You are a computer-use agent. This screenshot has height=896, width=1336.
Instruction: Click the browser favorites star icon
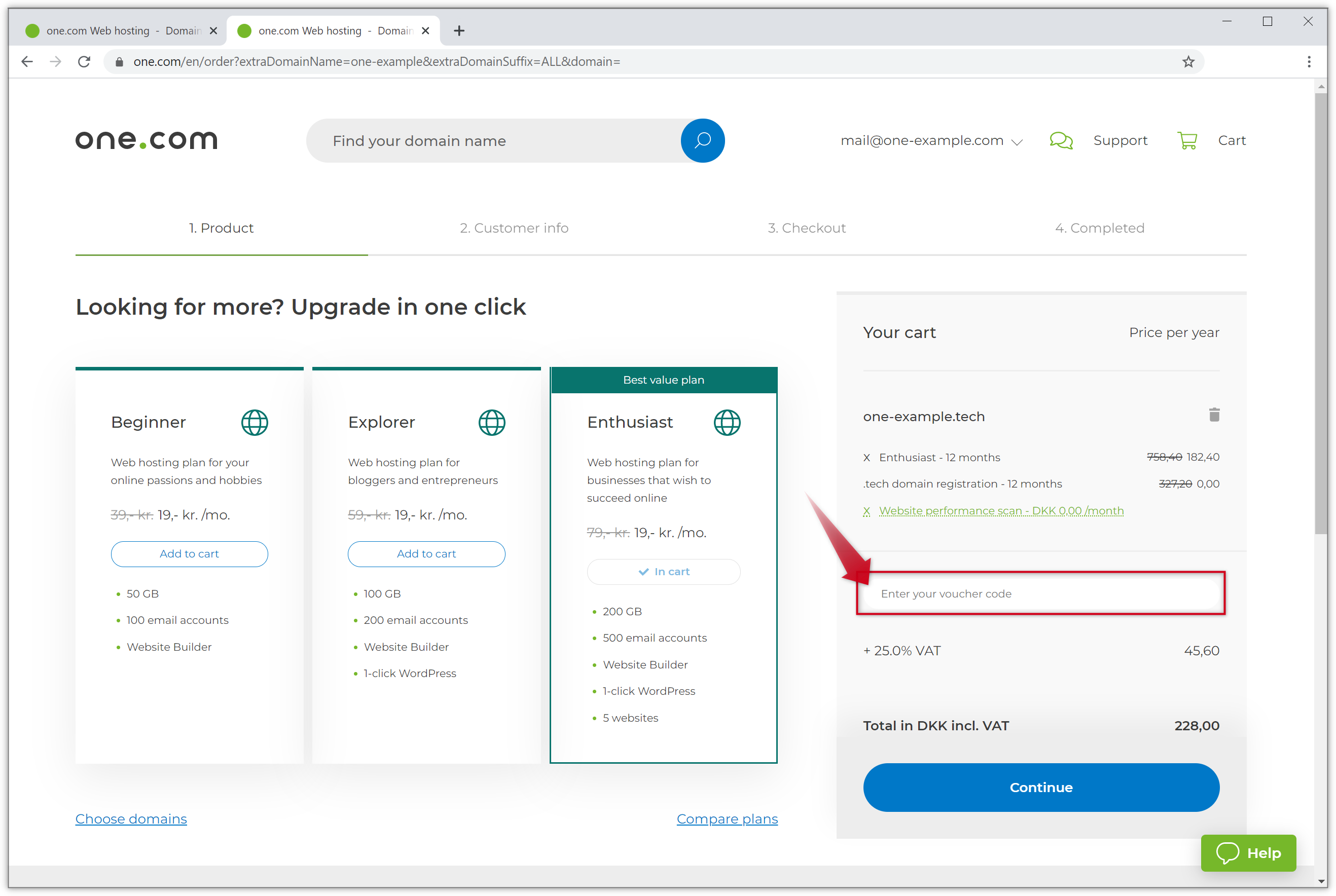1189,62
